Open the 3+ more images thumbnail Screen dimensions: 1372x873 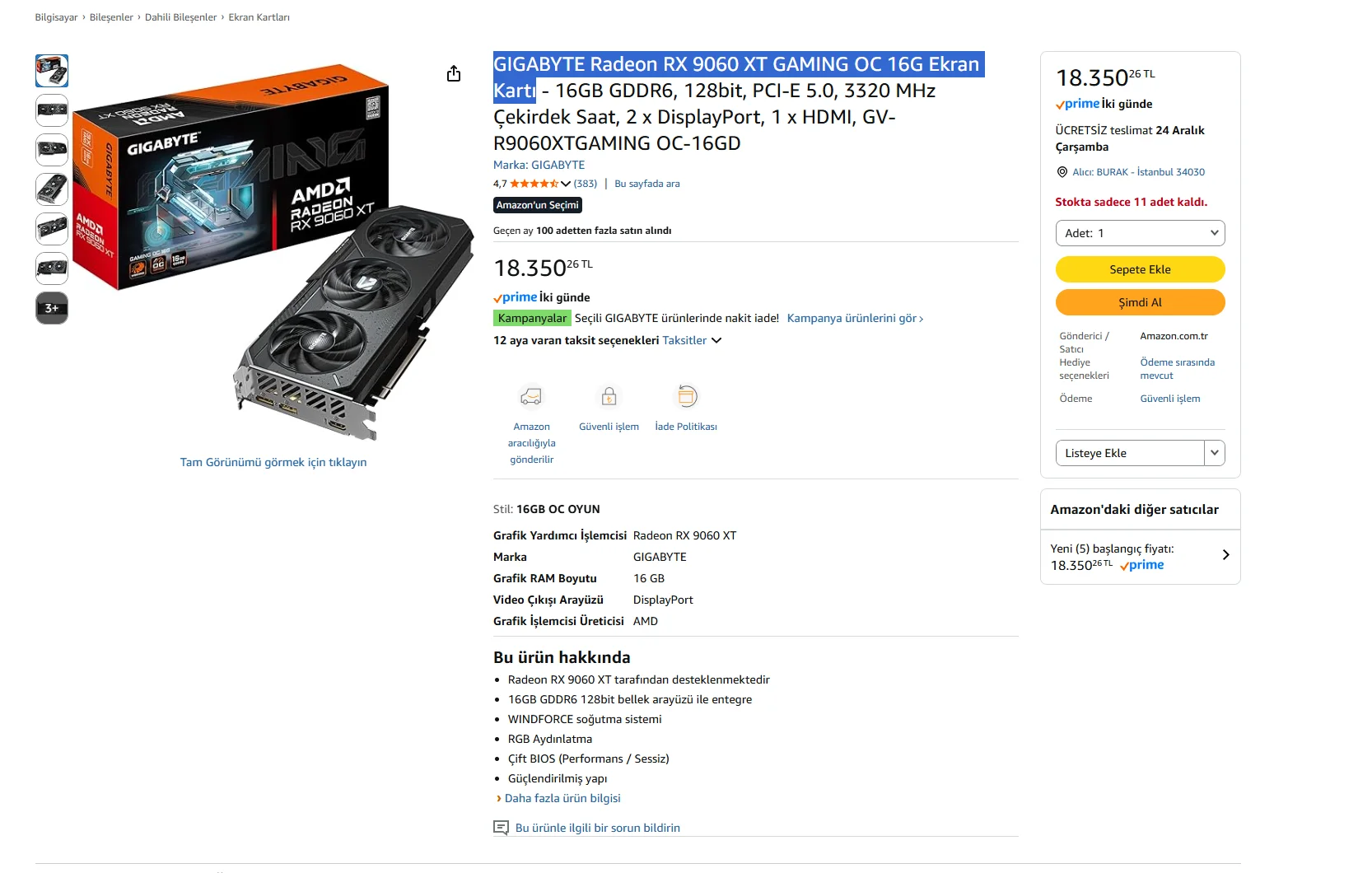52,308
